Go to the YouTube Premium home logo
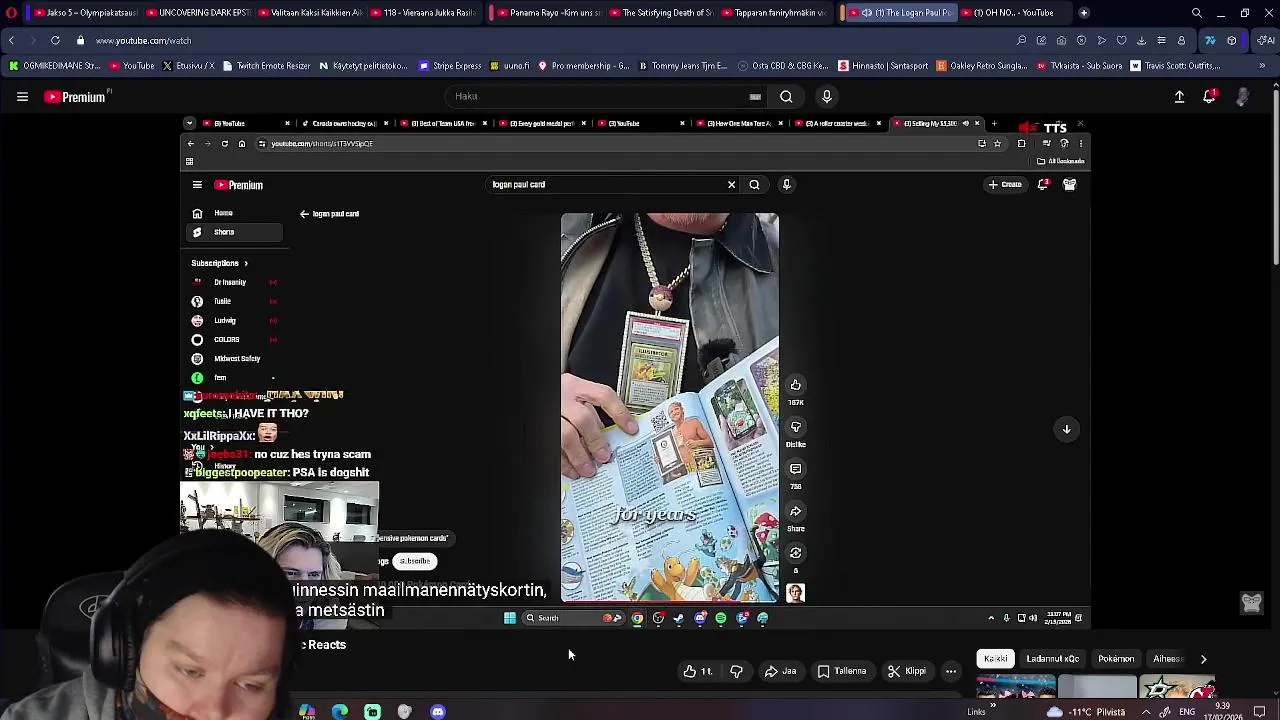 [x=75, y=97]
